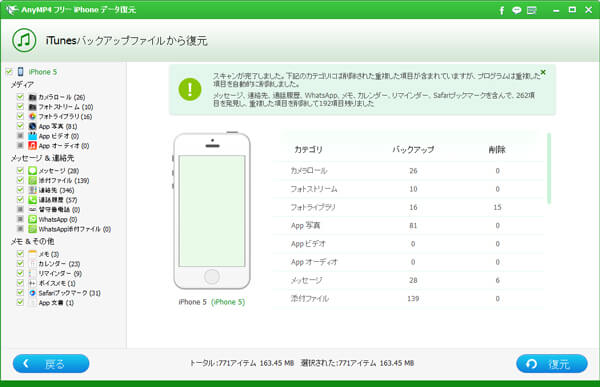Screen dimensions: 600x387
Task: Toggle the Safariブックマーク (31) checkbox
Action: 20,293
